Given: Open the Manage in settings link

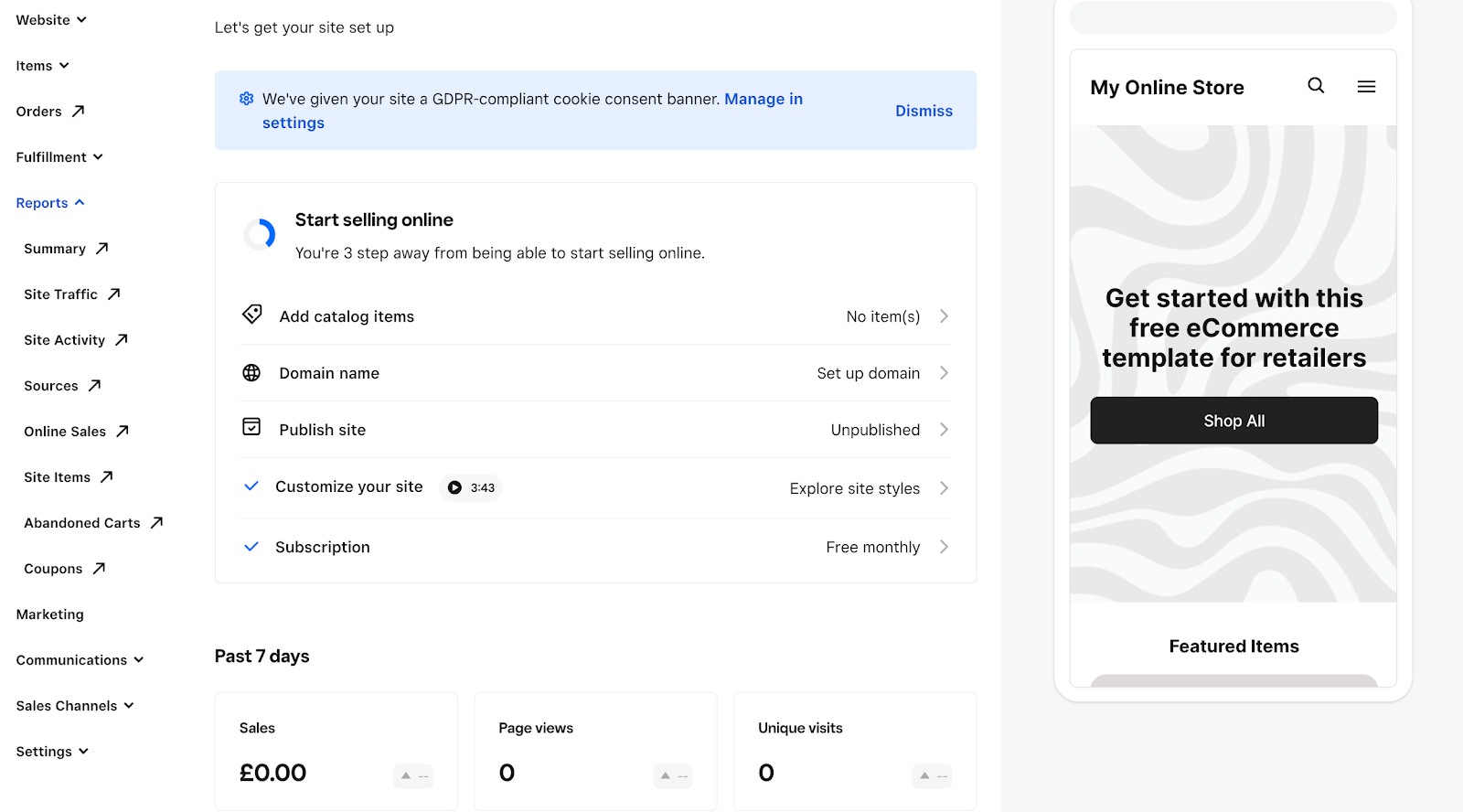Looking at the screenshot, I should 763,99.
